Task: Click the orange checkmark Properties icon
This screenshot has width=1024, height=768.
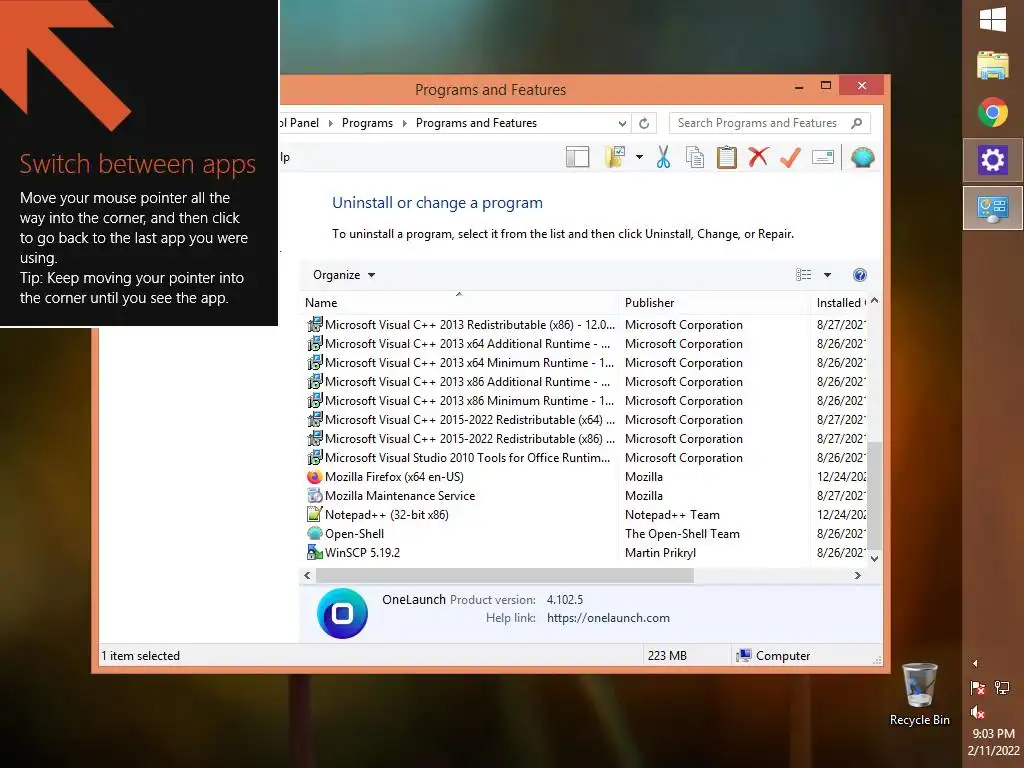Action: click(790, 157)
